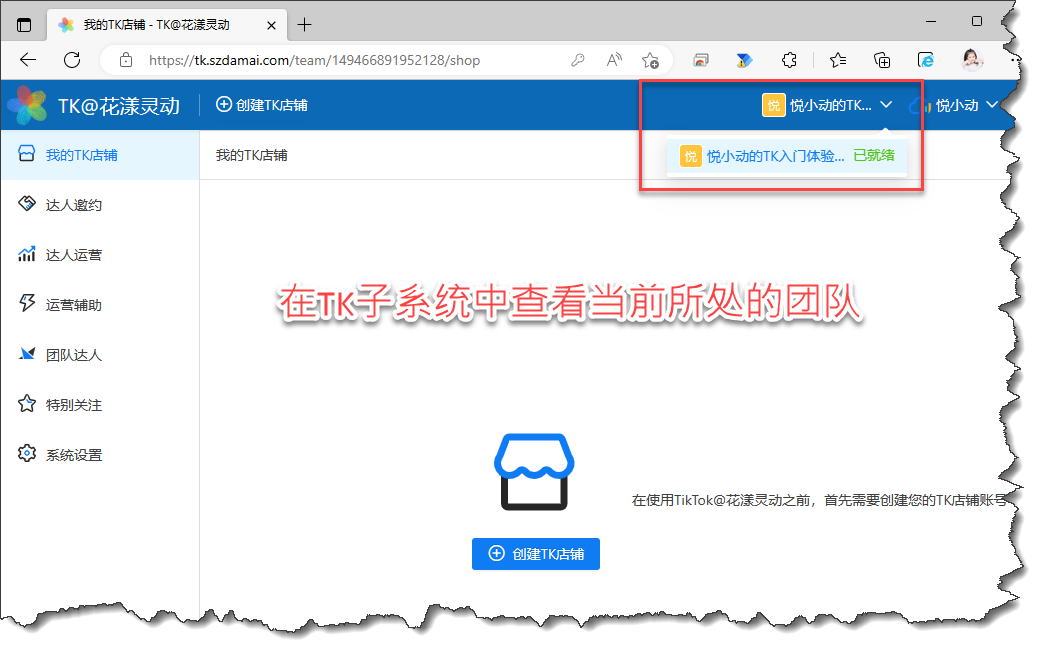Click the large shop illustration icon
1045x653 pixels.
[x=534, y=472]
